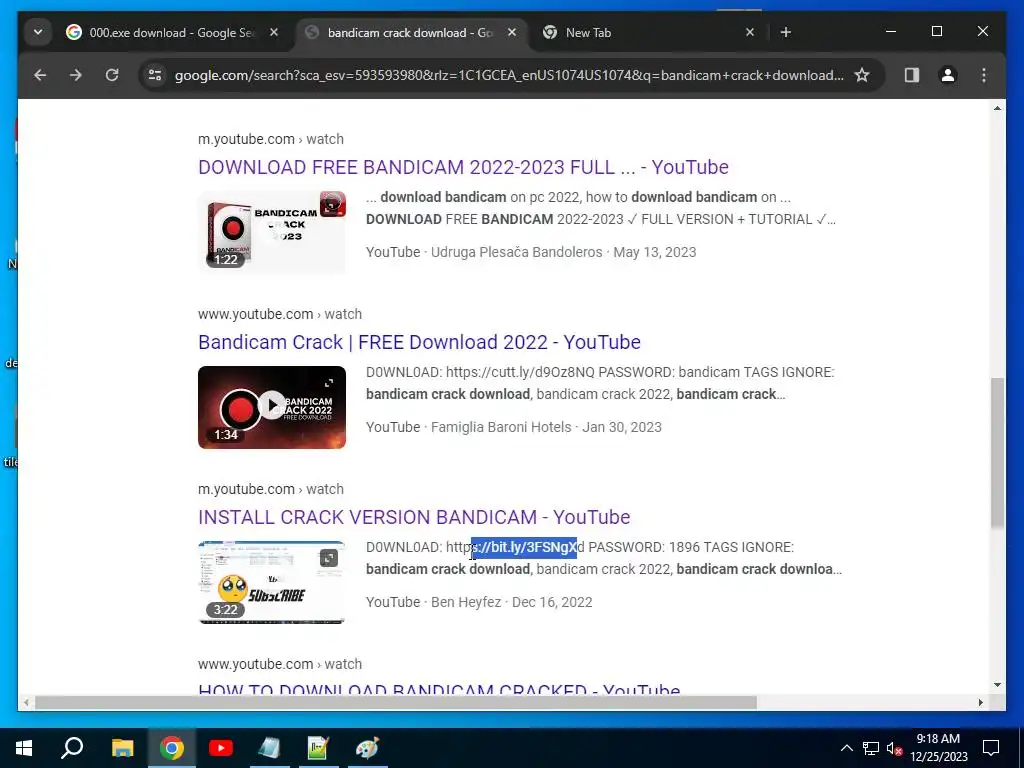The image size is (1024, 768).
Task: Close the 000.exe download tab
Action: click(x=274, y=32)
